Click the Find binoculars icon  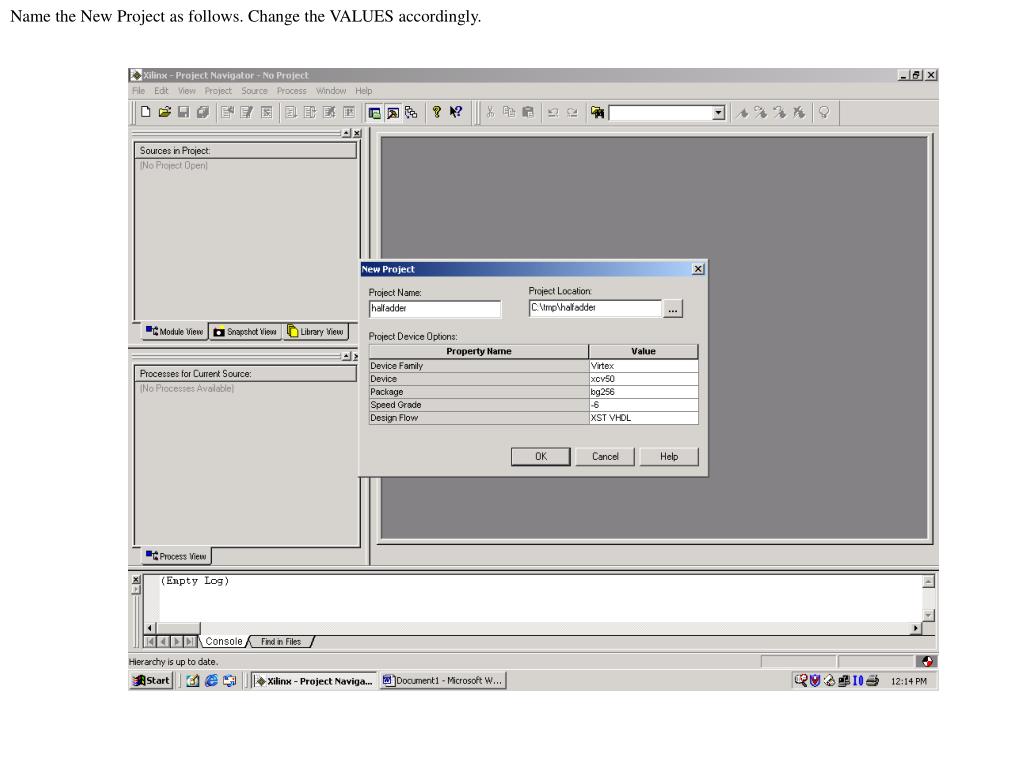coord(597,112)
